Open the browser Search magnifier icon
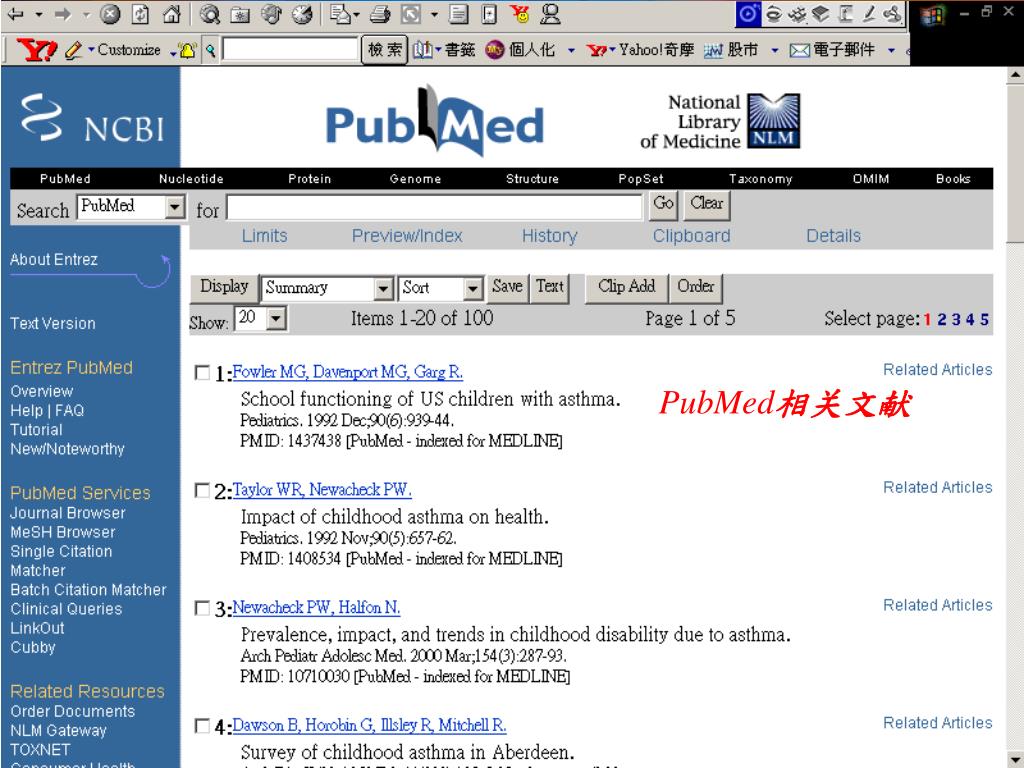This screenshot has height=768, width=1024. coord(210,14)
